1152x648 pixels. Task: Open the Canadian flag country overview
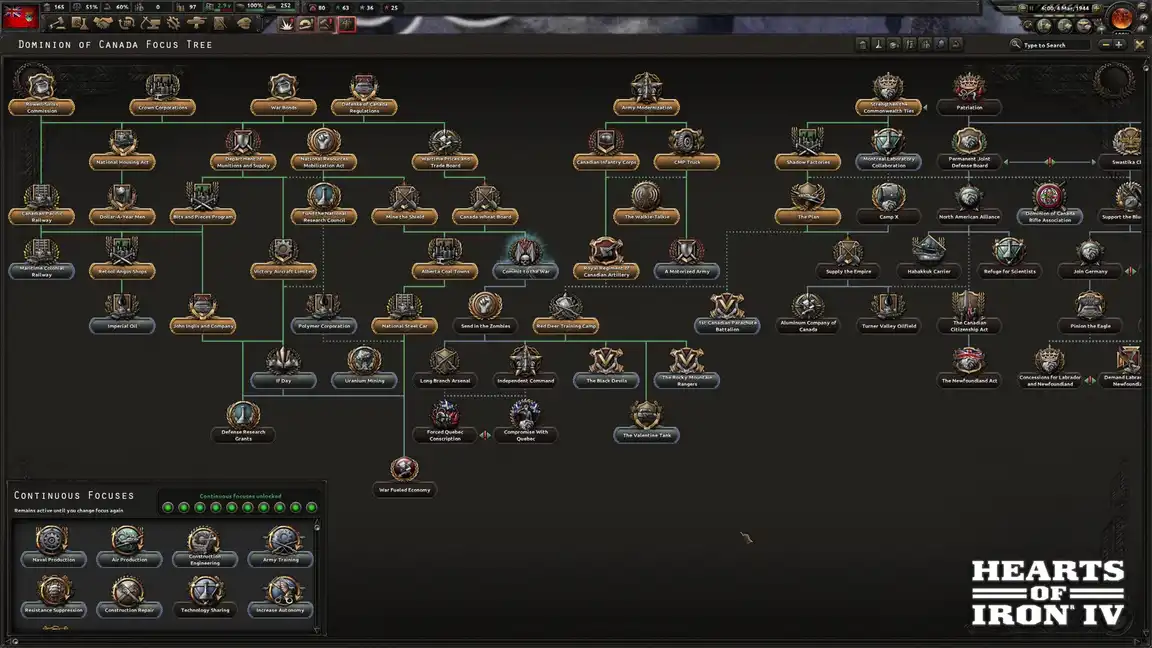click(x=21, y=15)
